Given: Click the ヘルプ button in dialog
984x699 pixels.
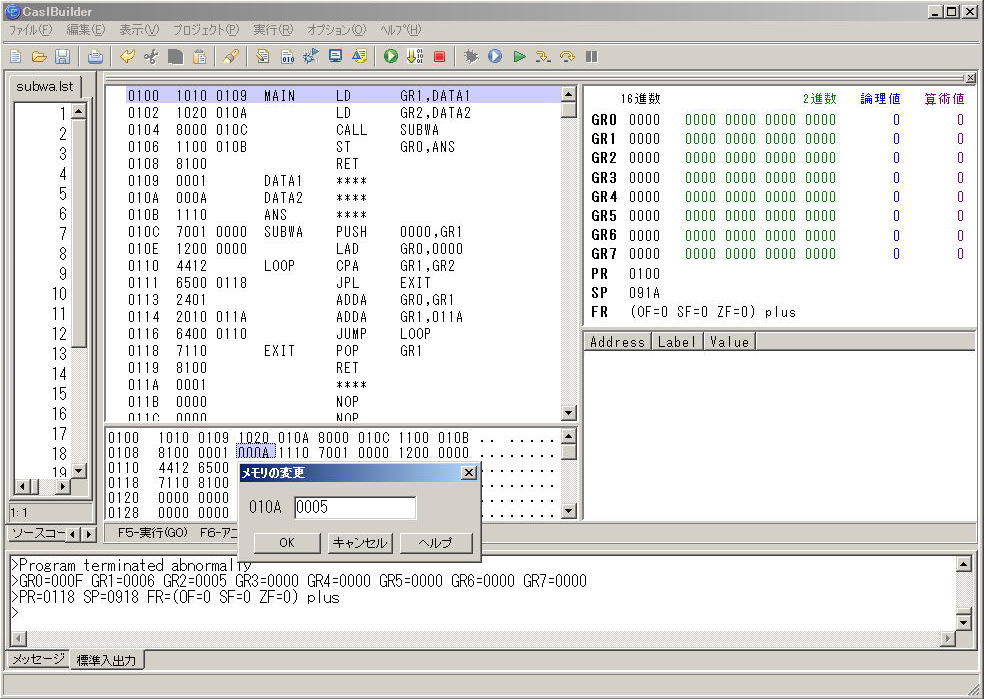Looking at the screenshot, I should tap(436, 543).
